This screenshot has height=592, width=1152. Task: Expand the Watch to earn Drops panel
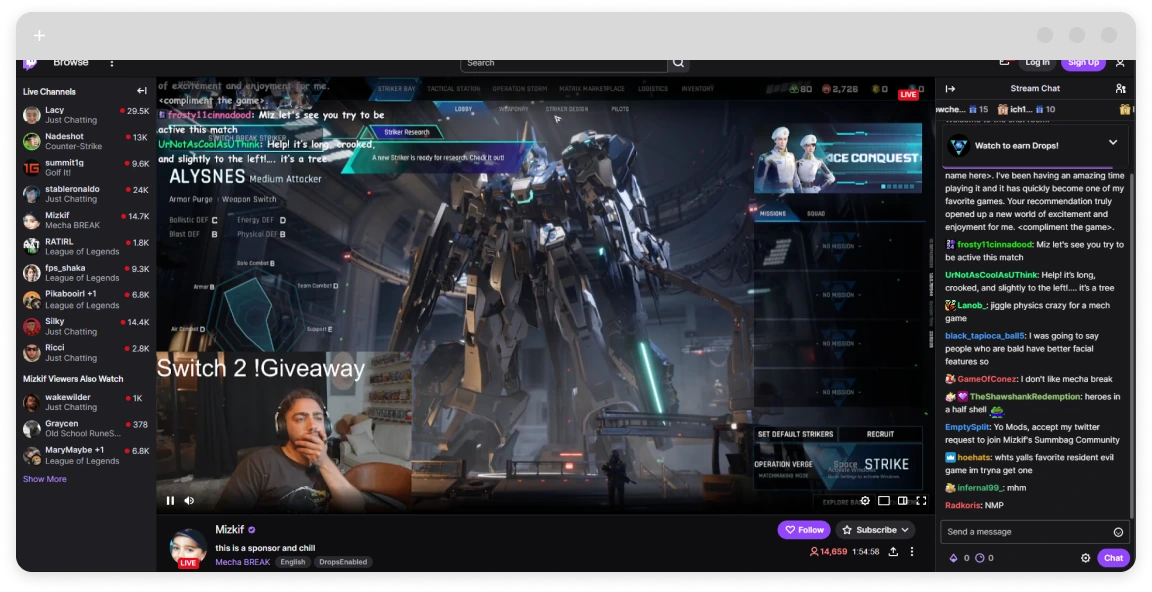tap(1113, 142)
